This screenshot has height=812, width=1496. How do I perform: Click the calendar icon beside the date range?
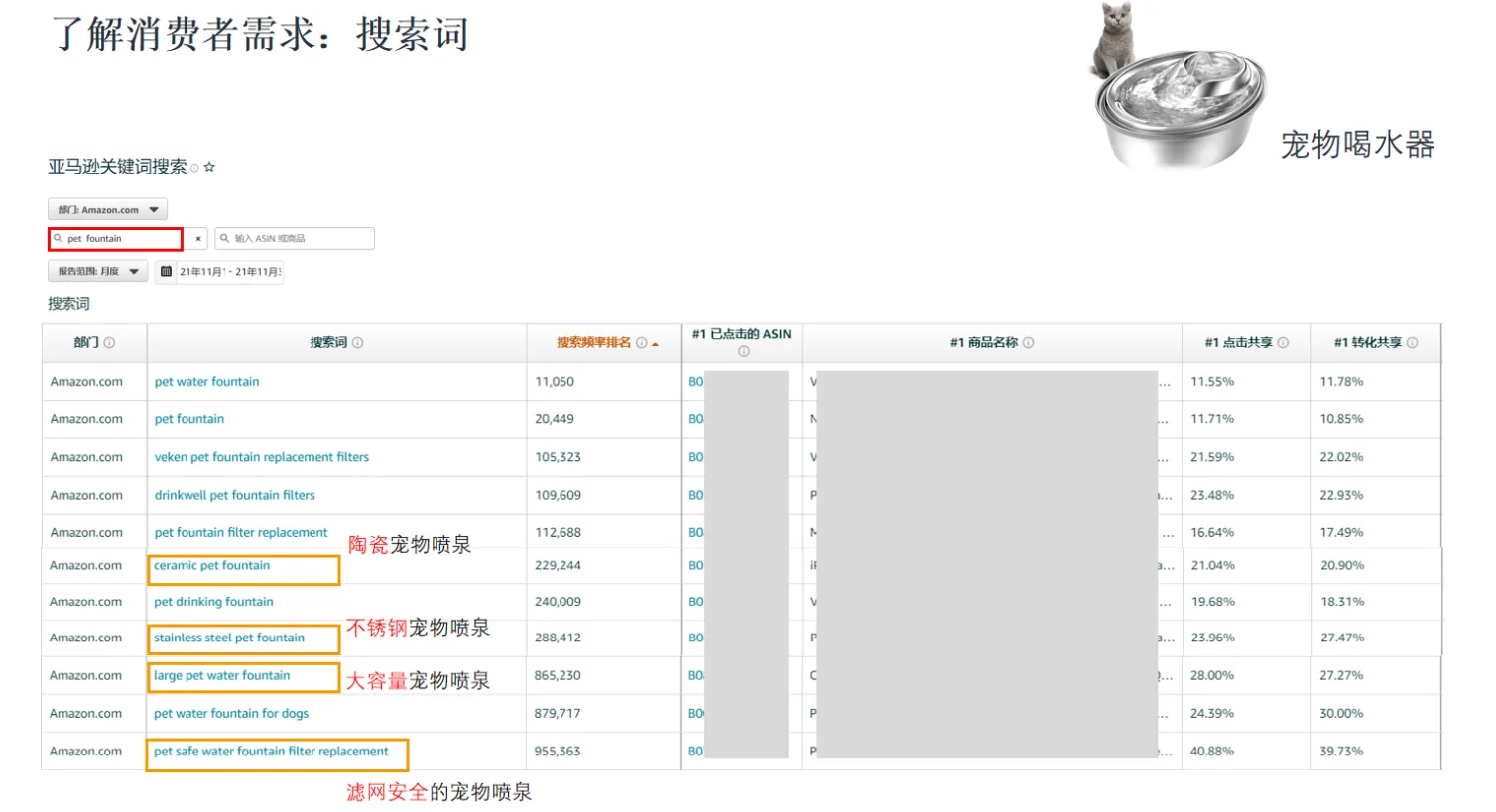(166, 270)
